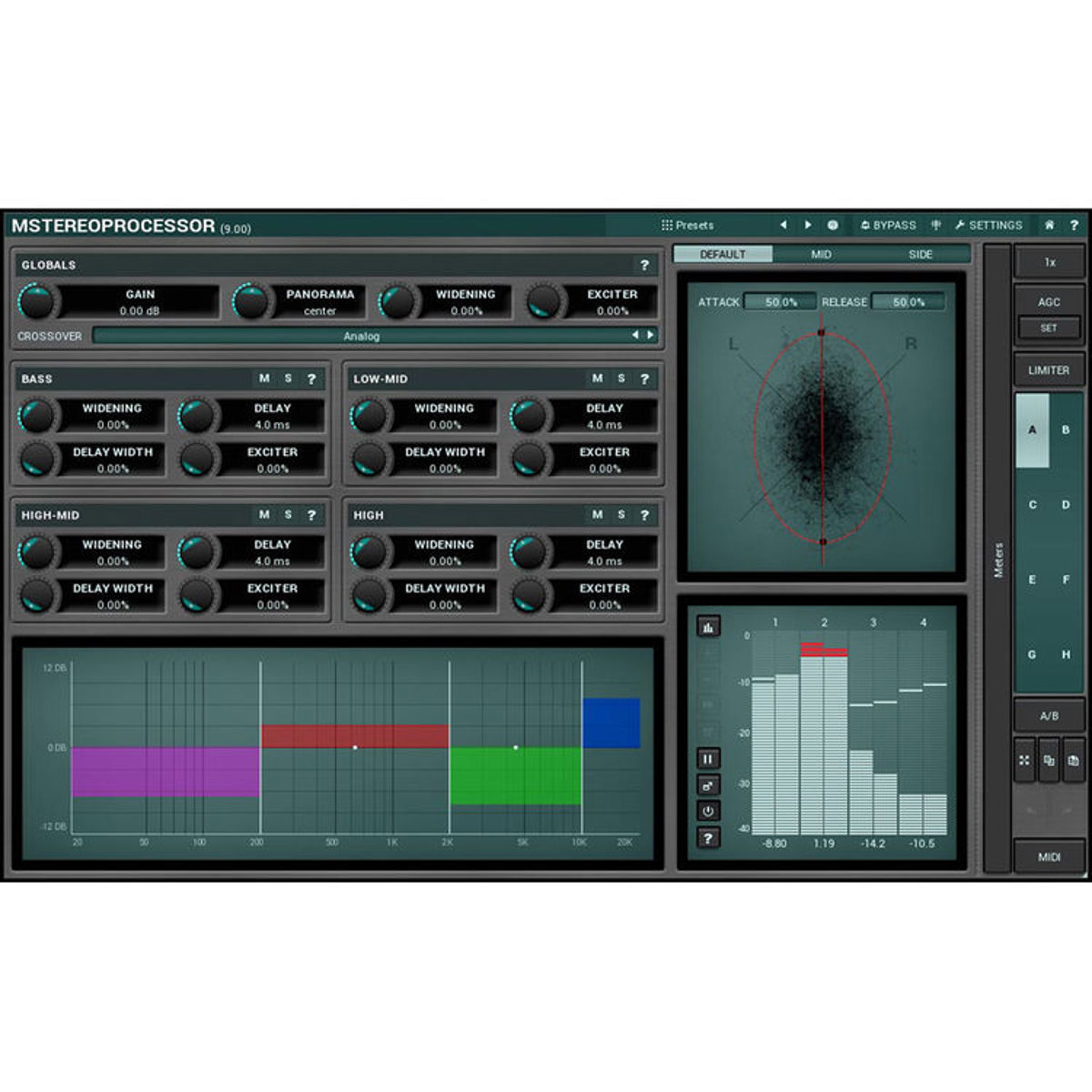Select preset slot D
The image size is (1092, 1092).
(1066, 505)
